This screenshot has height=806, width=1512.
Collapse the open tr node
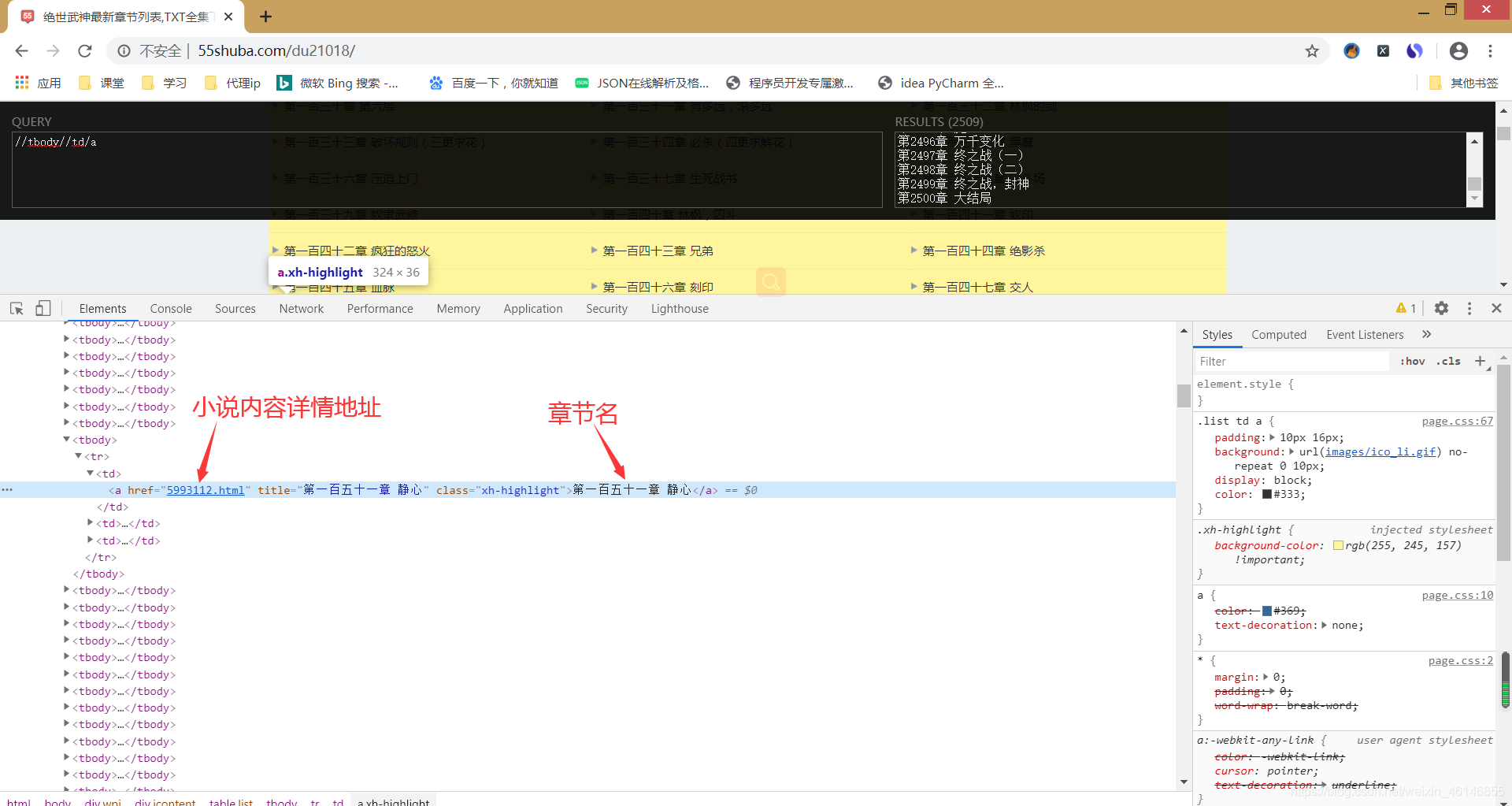click(79, 456)
